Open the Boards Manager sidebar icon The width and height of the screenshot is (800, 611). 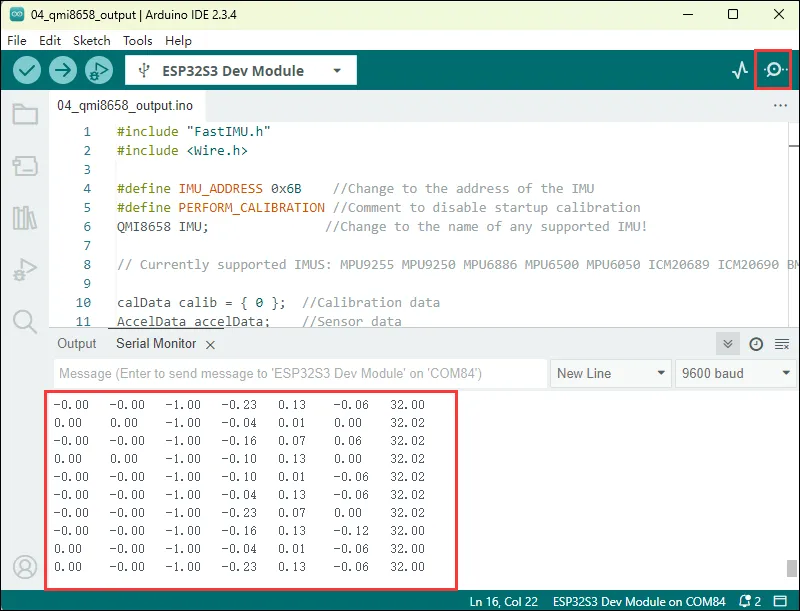click(25, 166)
